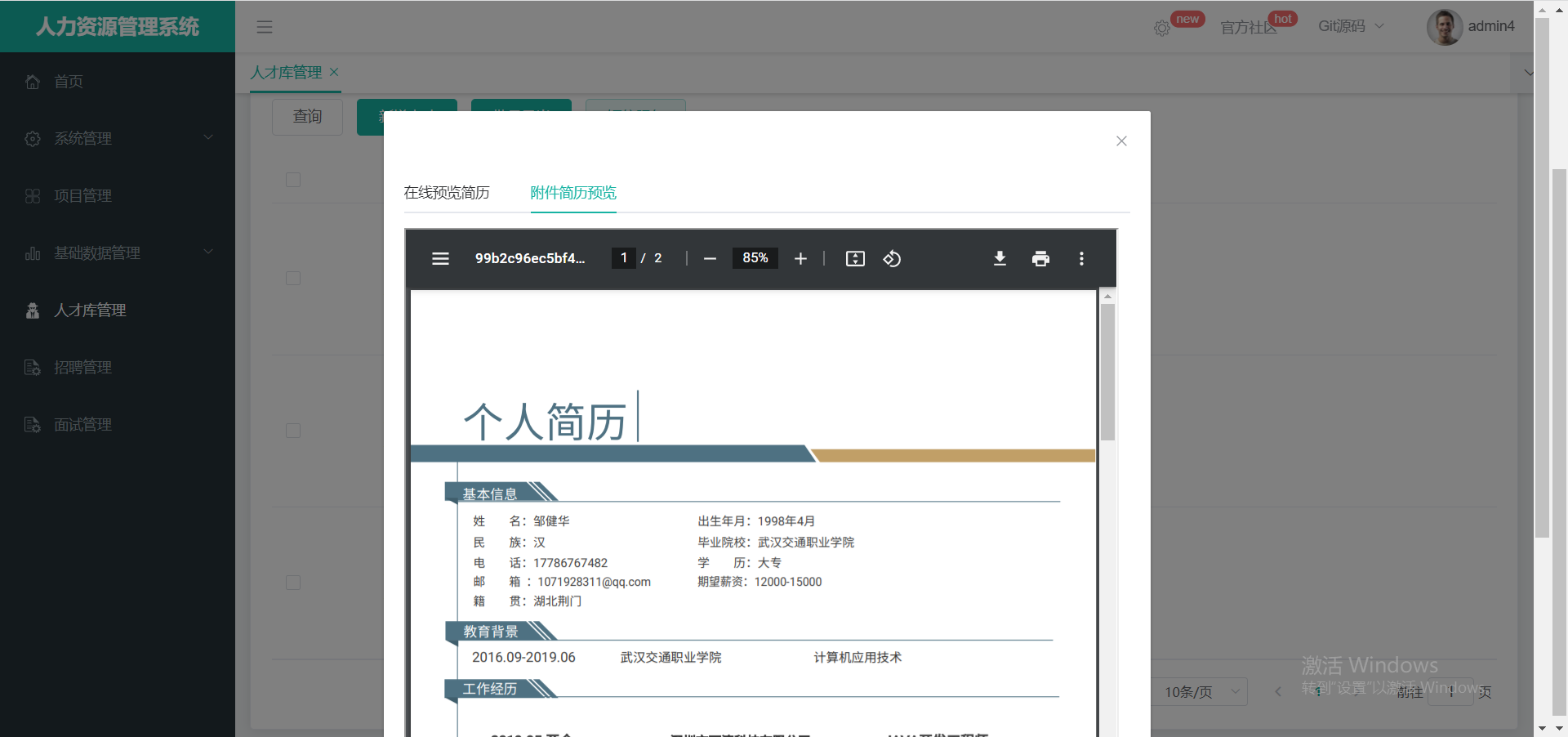This screenshot has width=1568, height=737.
Task: Print the previewed resume
Action: point(1040,258)
